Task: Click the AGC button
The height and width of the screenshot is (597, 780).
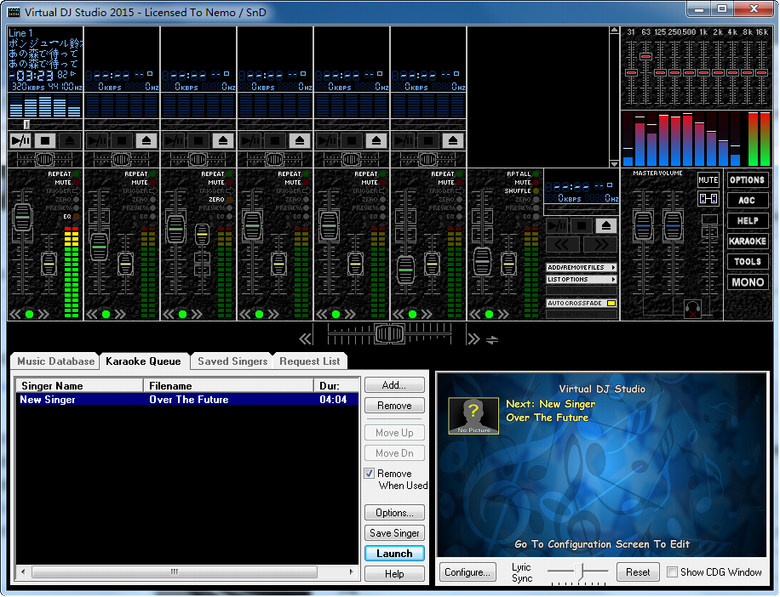Action: pyautogui.click(x=747, y=200)
